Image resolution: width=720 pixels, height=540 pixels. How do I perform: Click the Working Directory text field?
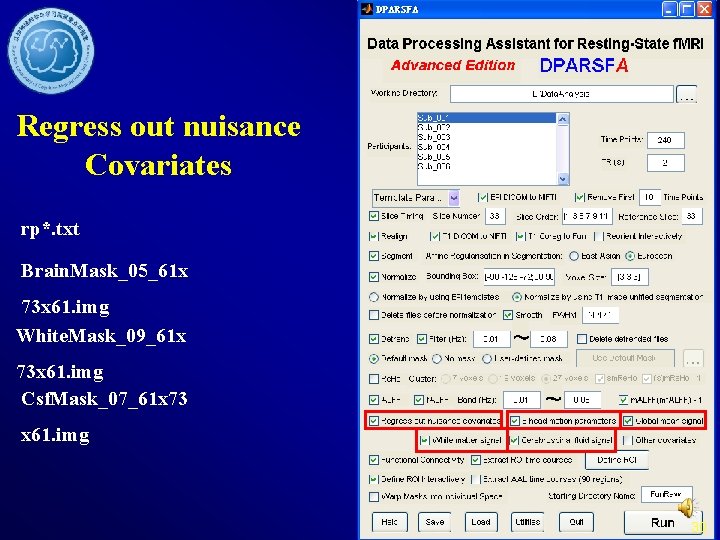[561, 94]
